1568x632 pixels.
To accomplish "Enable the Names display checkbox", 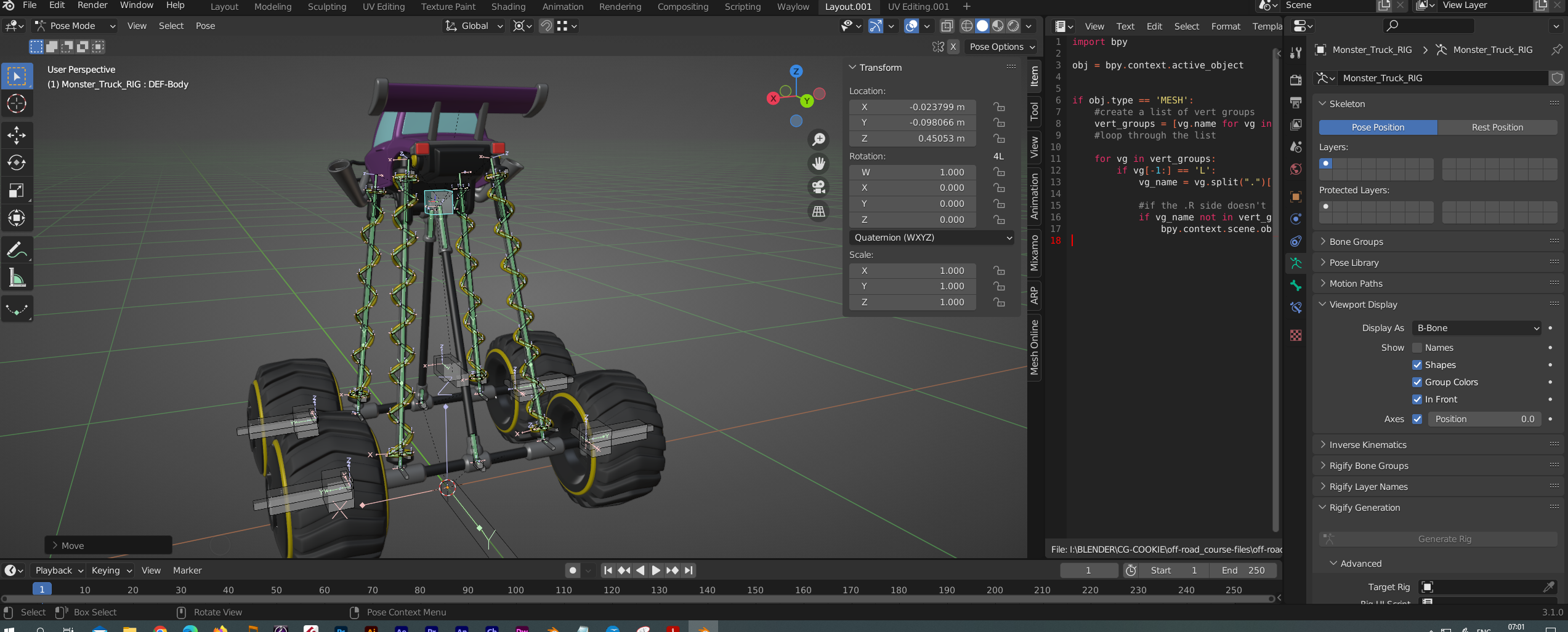I will click(1417, 348).
